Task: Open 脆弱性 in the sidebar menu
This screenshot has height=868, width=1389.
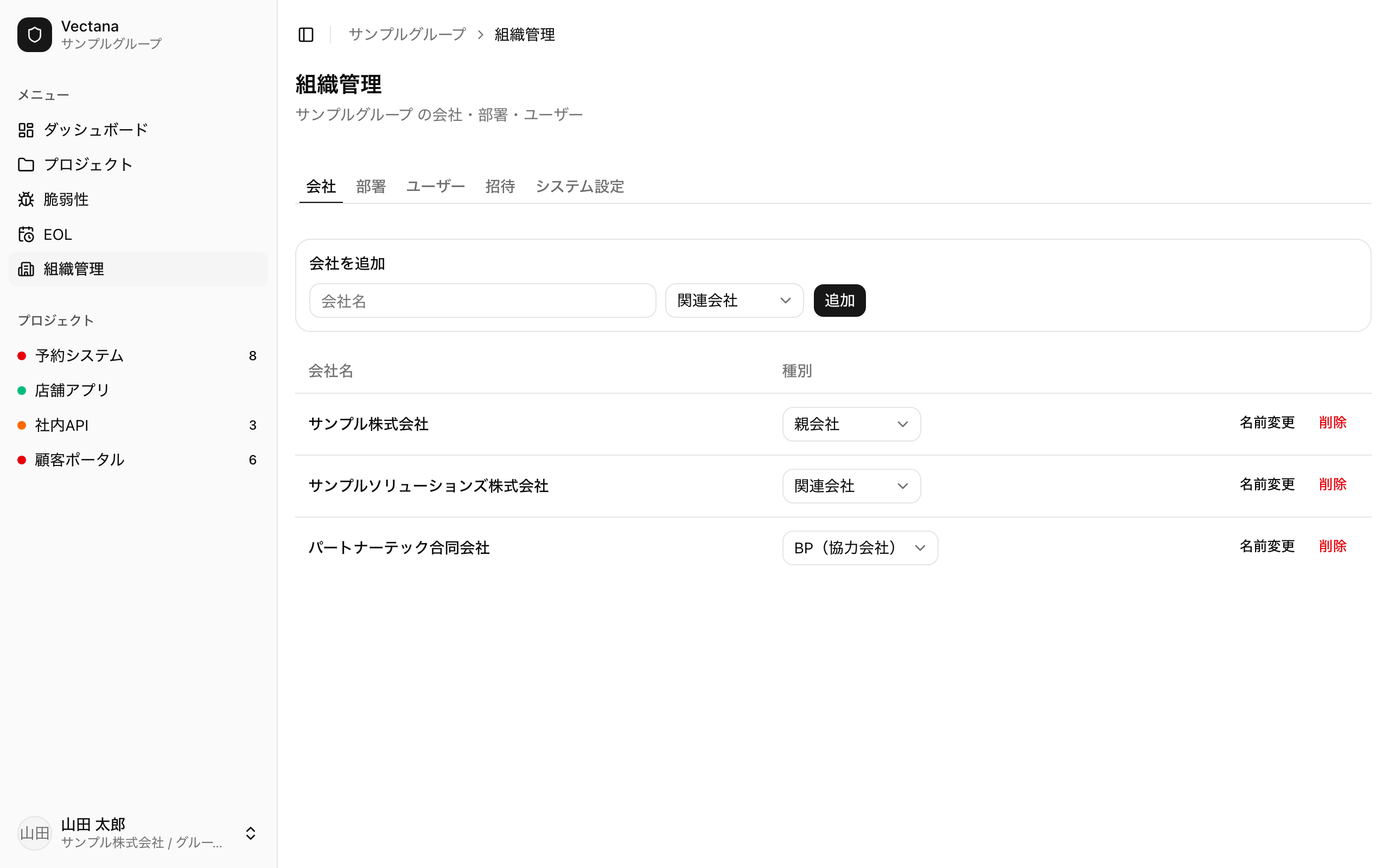Action: click(138, 199)
